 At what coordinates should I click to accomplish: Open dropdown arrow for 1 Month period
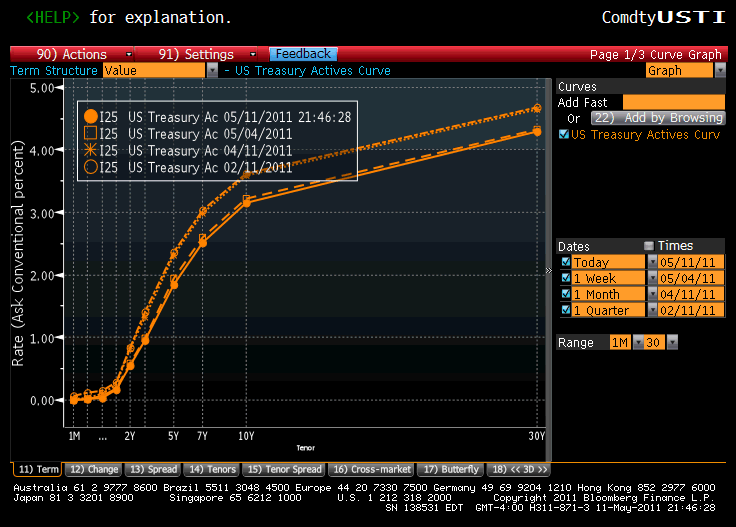coord(652,294)
